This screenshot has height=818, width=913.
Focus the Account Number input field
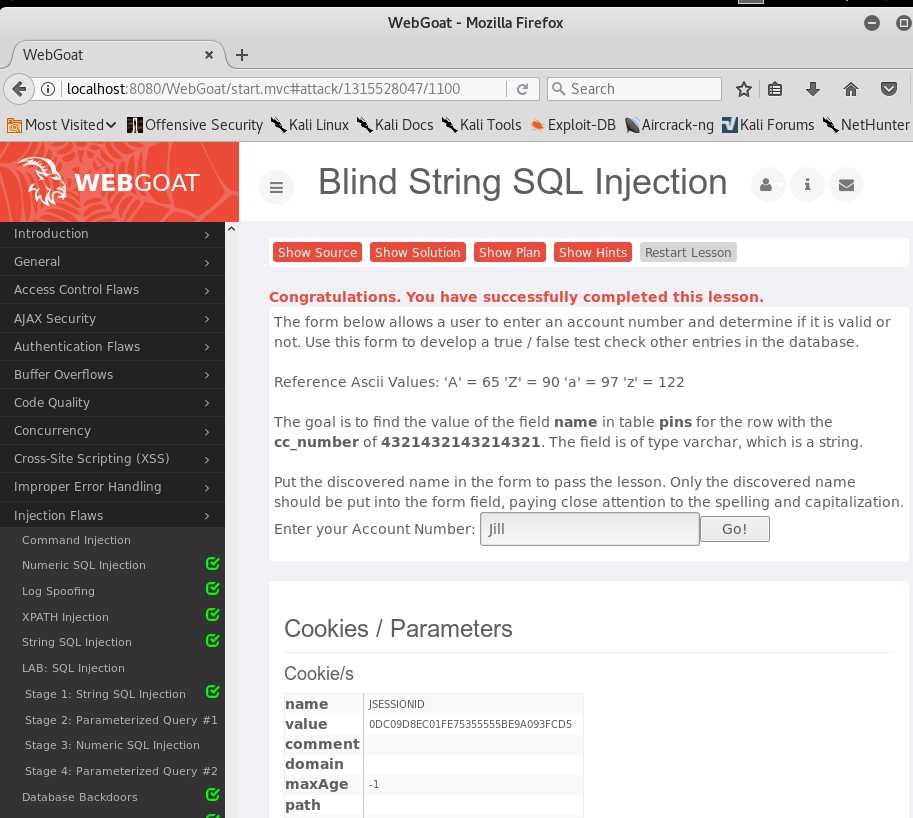click(x=590, y=529)
